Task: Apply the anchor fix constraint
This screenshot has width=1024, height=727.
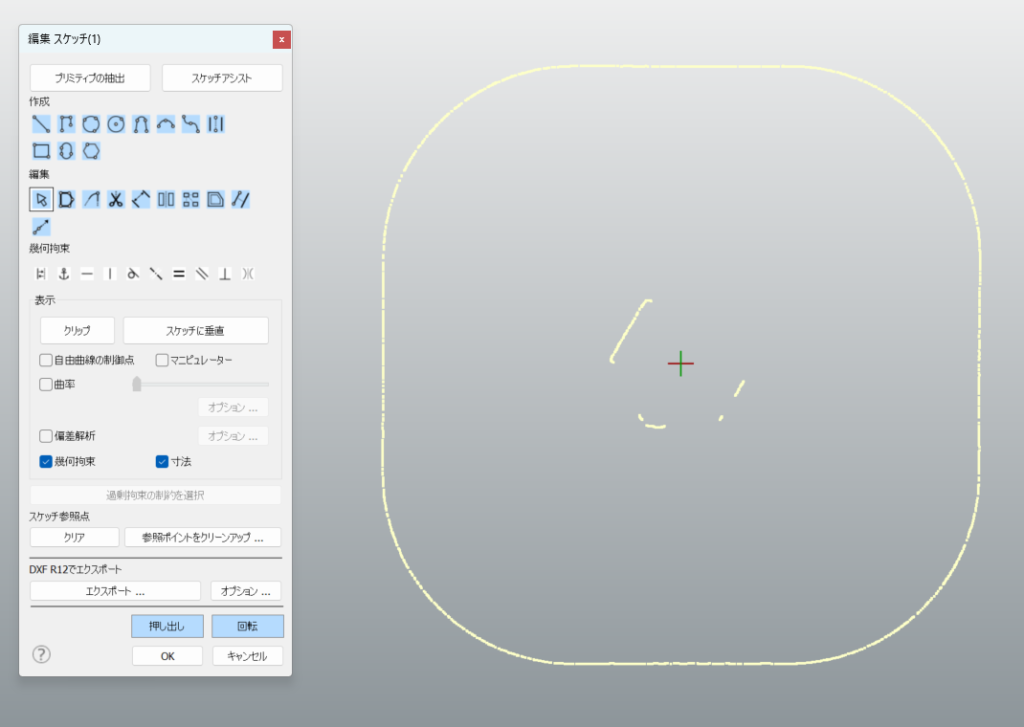Action: pyautogui.click(x=64, y=273)
